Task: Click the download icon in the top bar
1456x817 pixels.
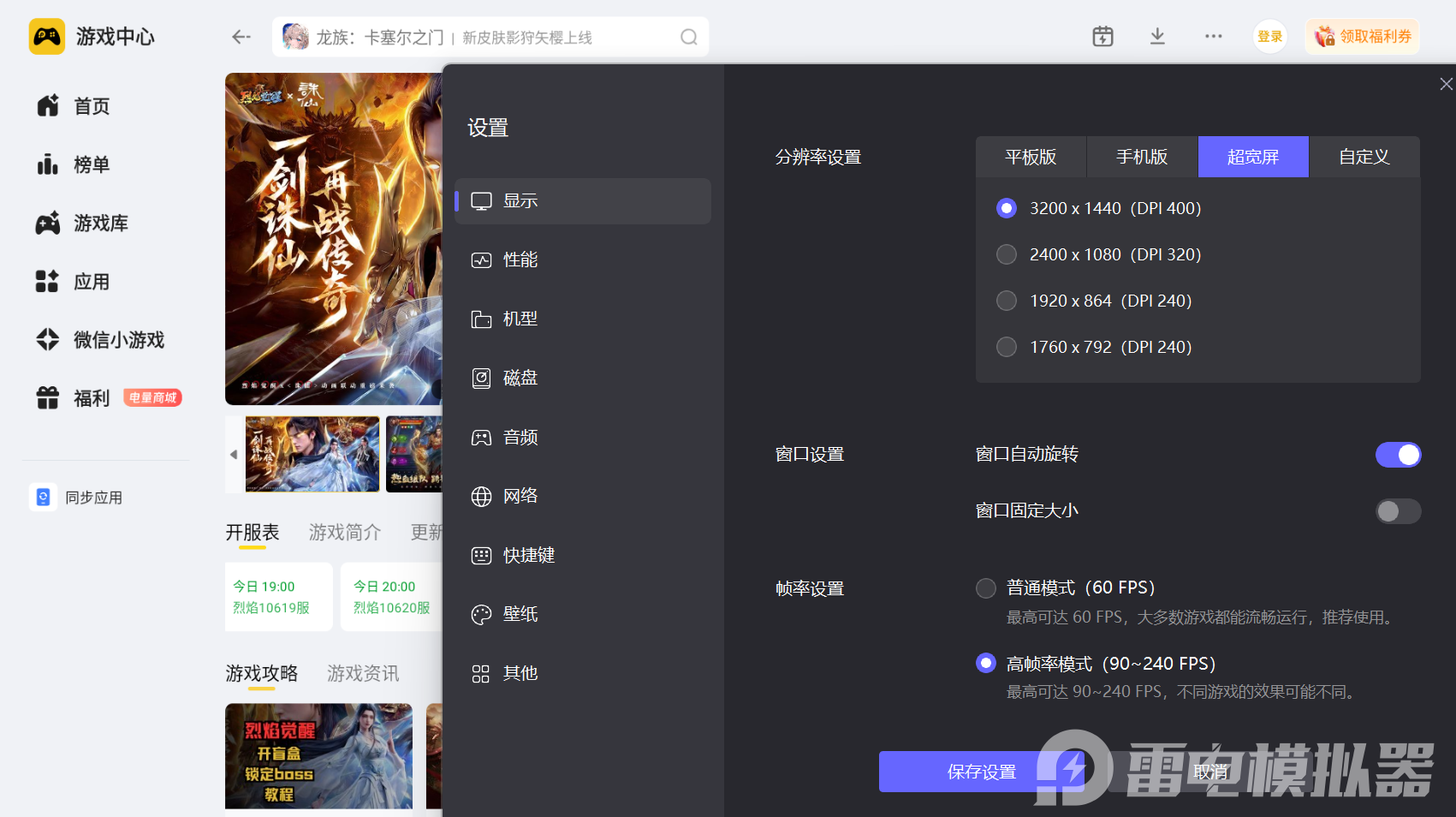Action: pyautogui.click(x=1157, y=36)
